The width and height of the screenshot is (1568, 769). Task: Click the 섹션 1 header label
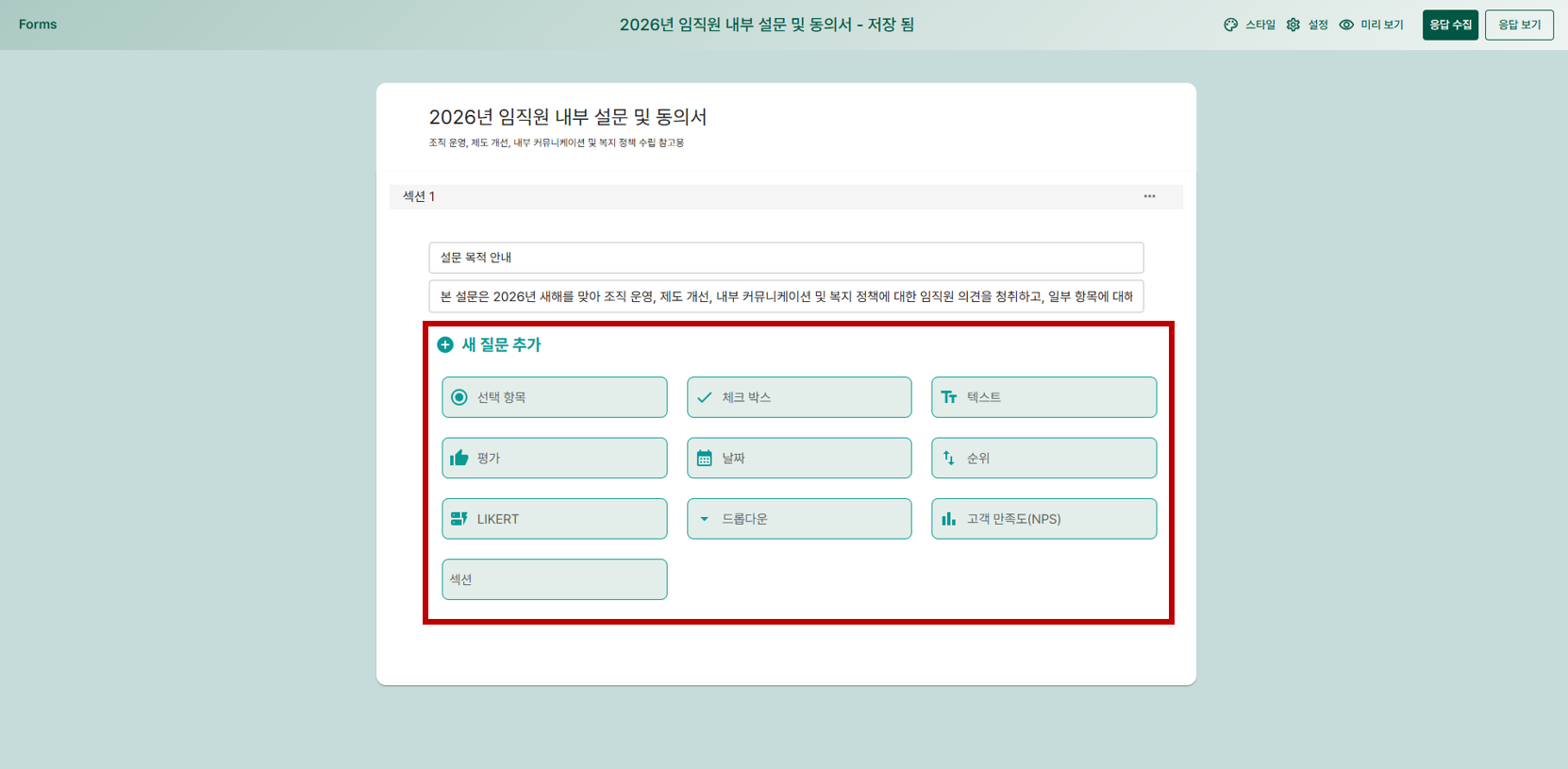coord(419,196)
